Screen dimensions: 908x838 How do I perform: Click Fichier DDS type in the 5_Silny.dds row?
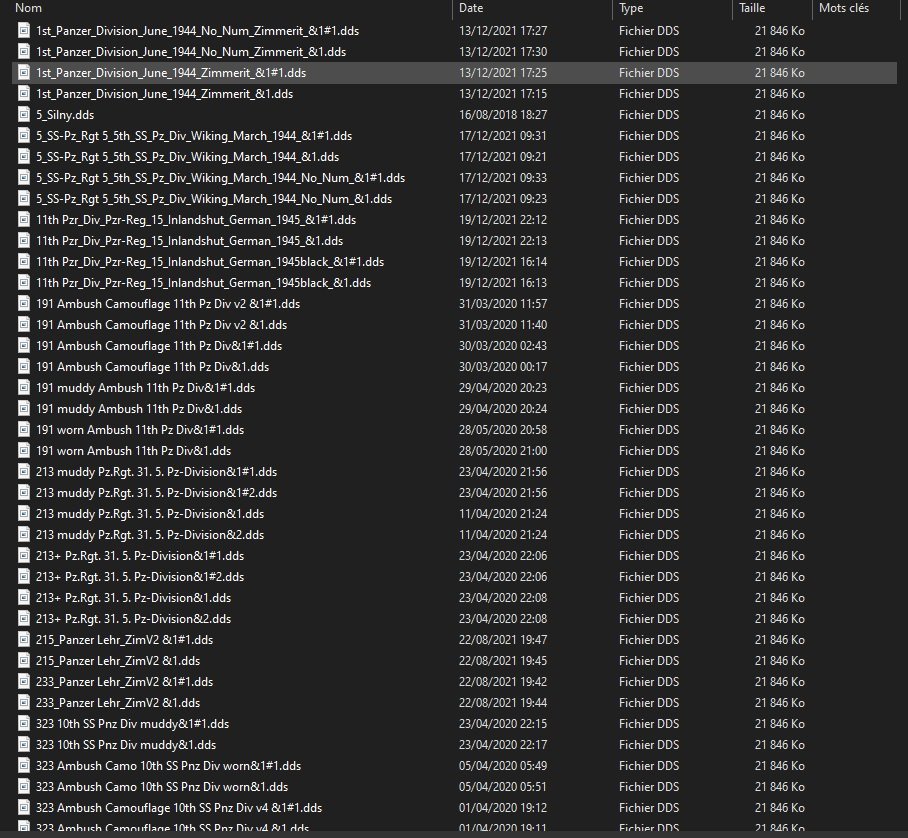coord(649,115)
